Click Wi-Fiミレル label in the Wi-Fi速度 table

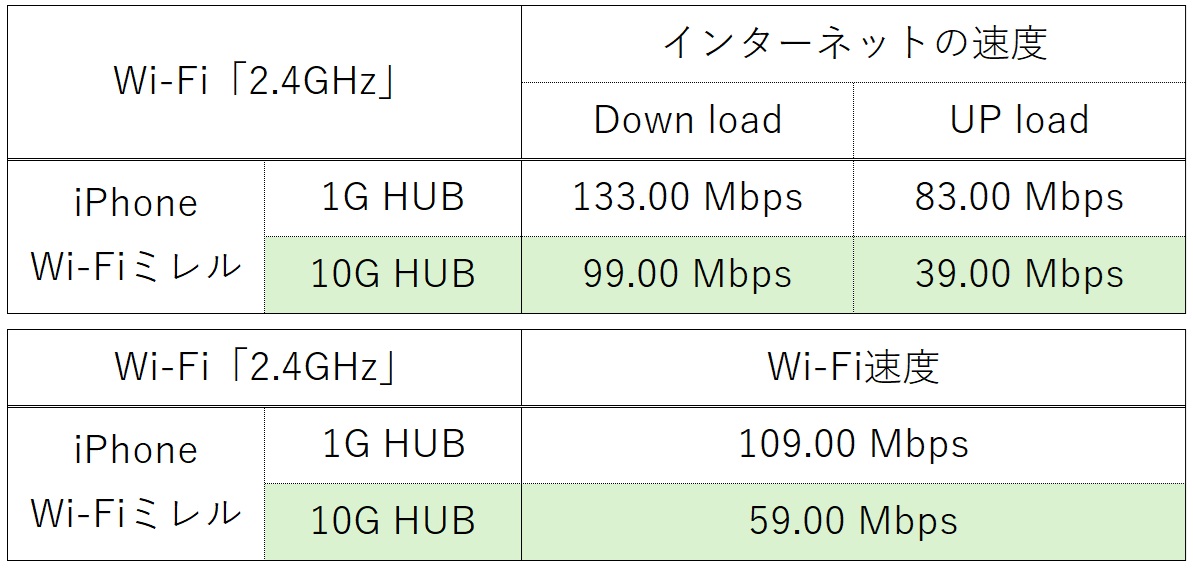coord(136,514)
